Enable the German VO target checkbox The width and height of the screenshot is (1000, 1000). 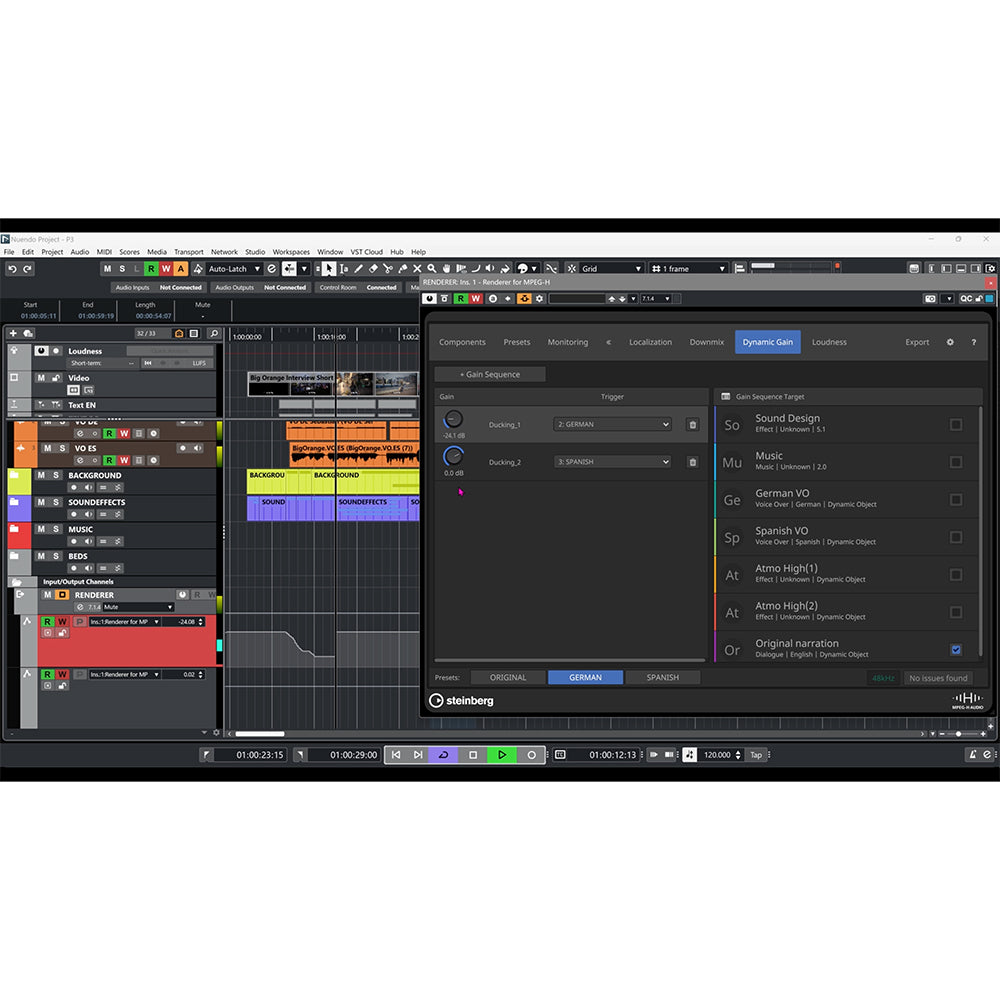[955, 499]
